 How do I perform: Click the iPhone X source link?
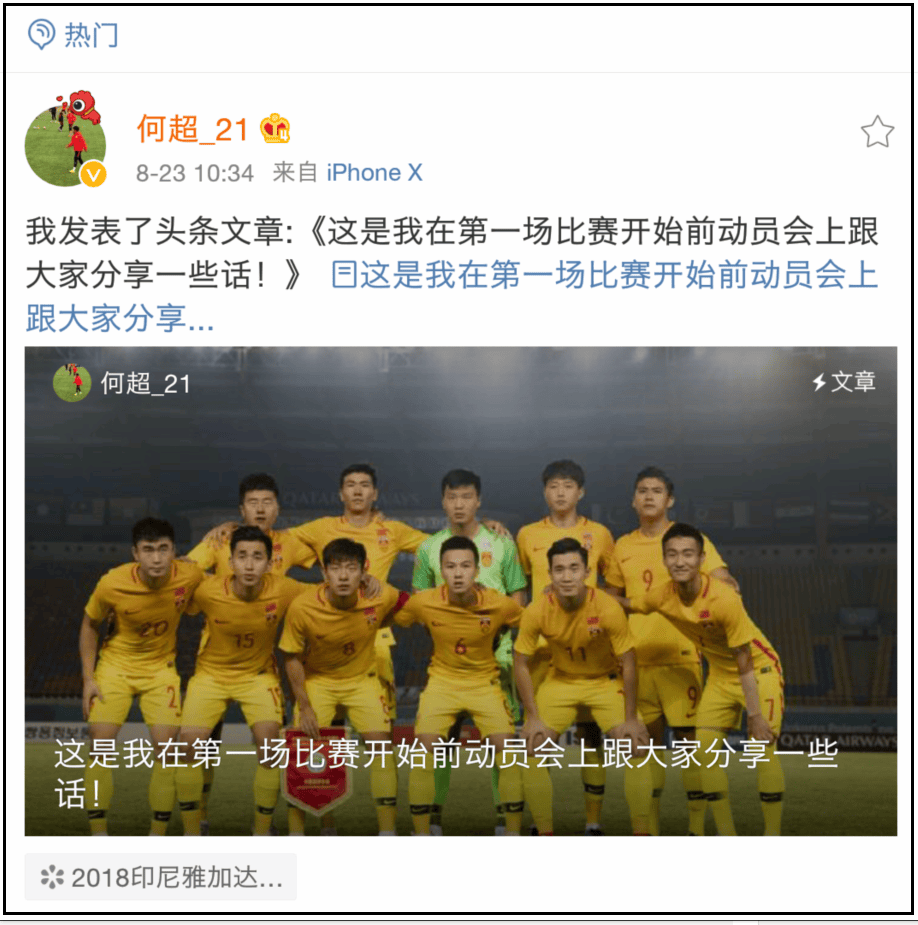pyautogui.click(x=375, y=173)
